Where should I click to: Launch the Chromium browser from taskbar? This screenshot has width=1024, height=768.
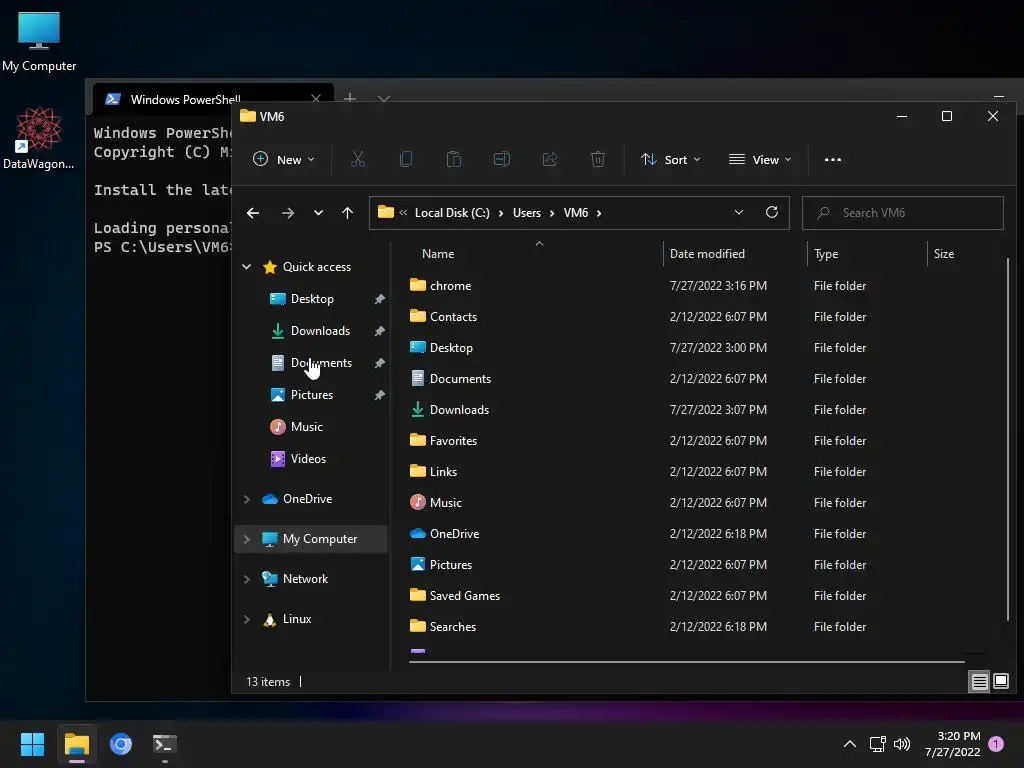tap(121, 744)
